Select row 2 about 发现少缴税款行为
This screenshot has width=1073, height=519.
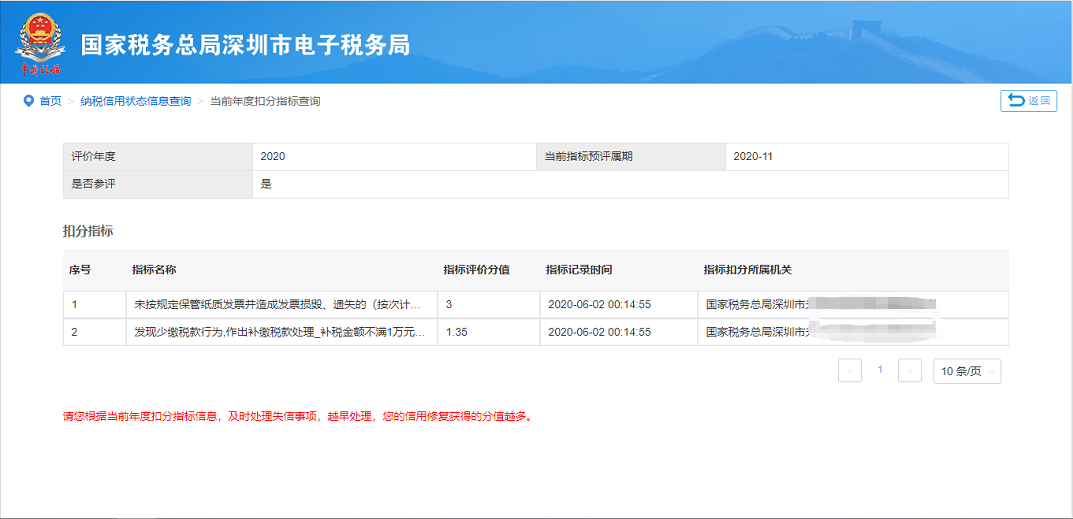tap(536, 332)
